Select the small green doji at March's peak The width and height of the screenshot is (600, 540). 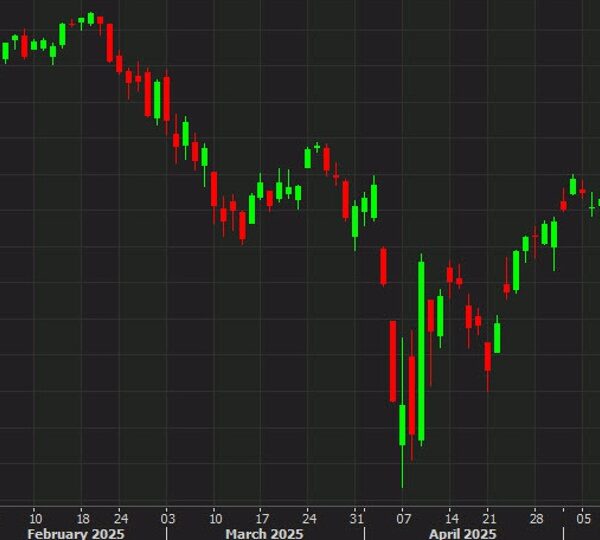(x=317, y=147)
